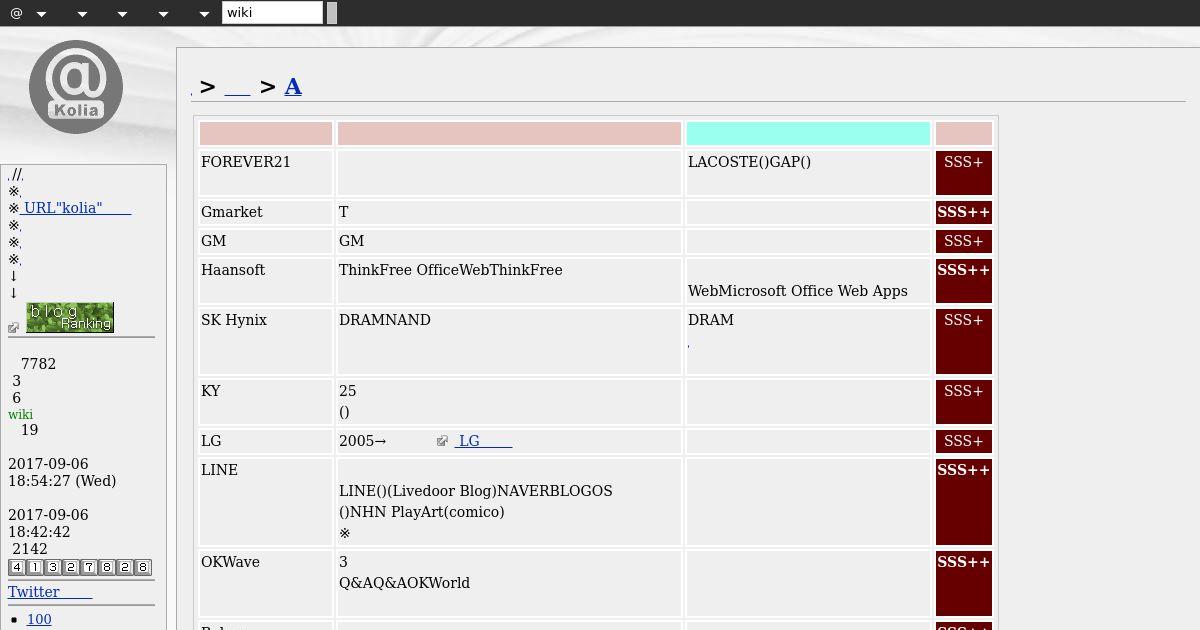
Task: Select the Gmarket company cell
Action: tap(266, 212)
